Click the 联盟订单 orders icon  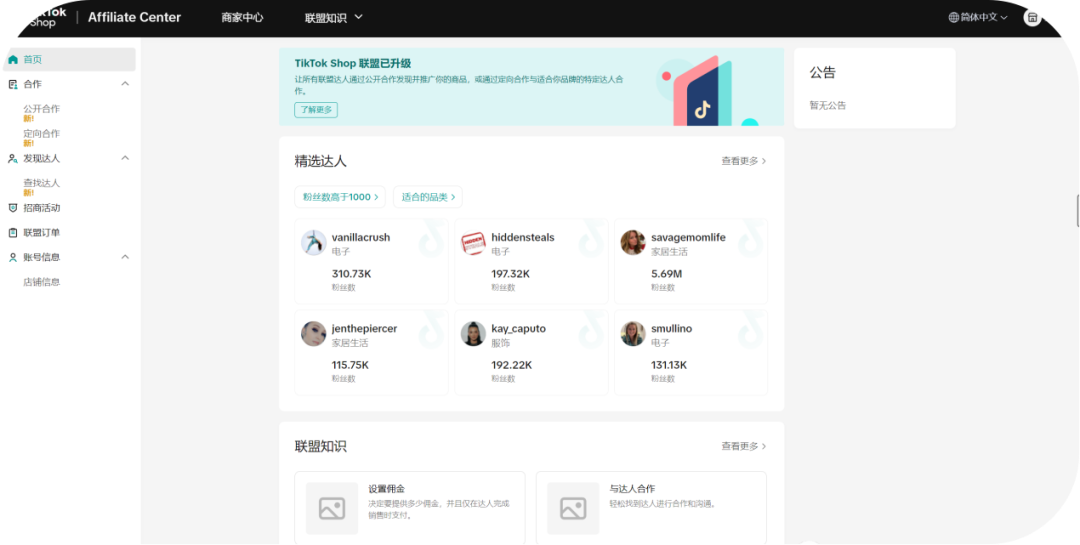pyautogui.click(x=13, y=233)
